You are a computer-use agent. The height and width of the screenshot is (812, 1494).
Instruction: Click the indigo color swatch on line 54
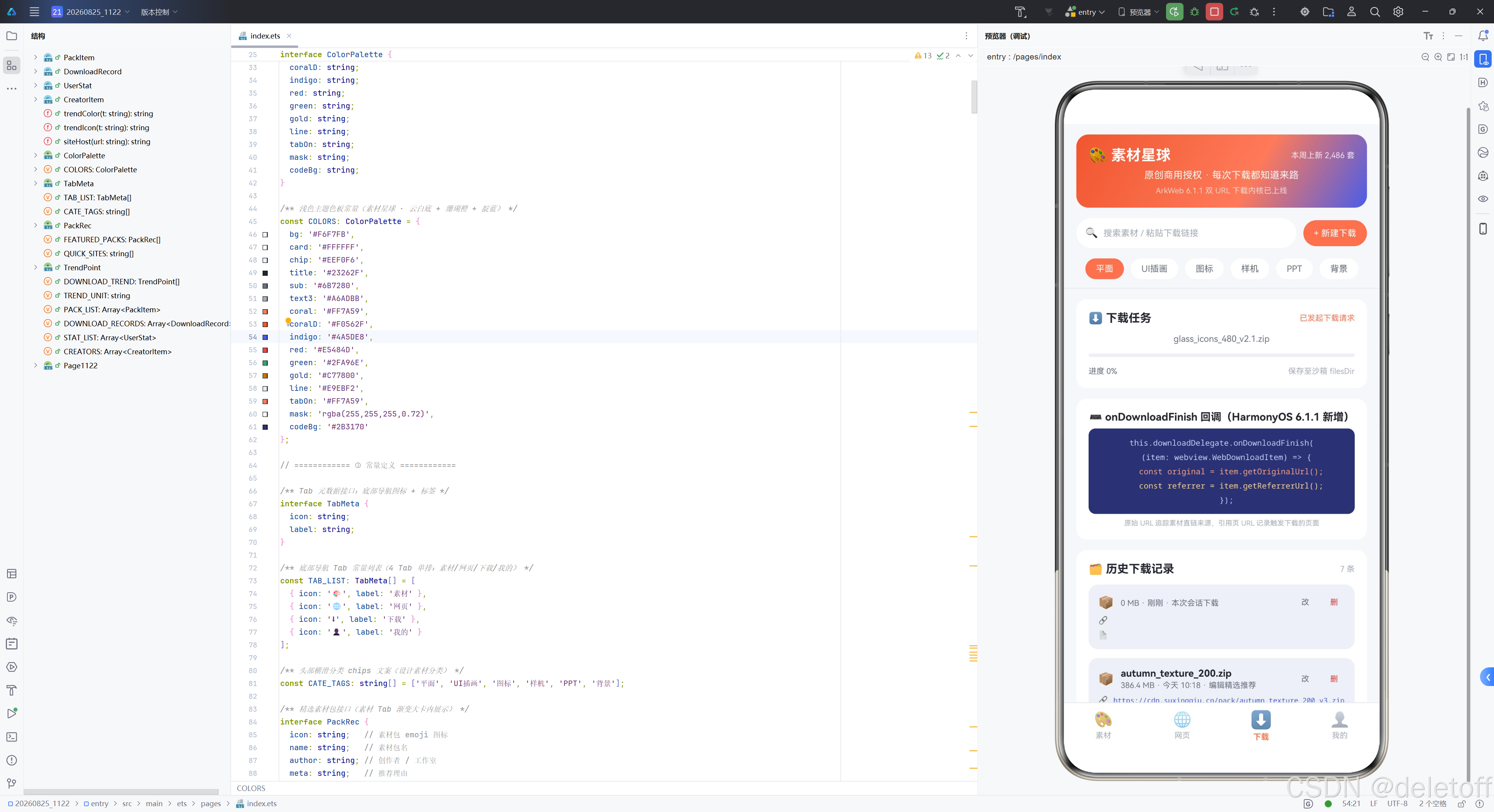point(265,337)
